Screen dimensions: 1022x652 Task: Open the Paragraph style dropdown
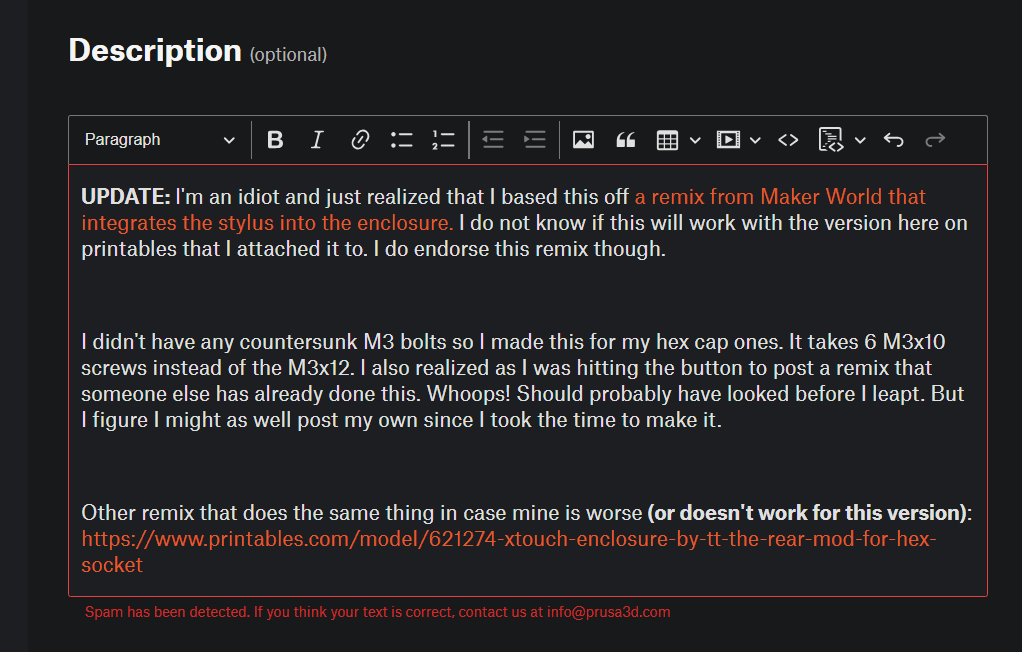160,140
